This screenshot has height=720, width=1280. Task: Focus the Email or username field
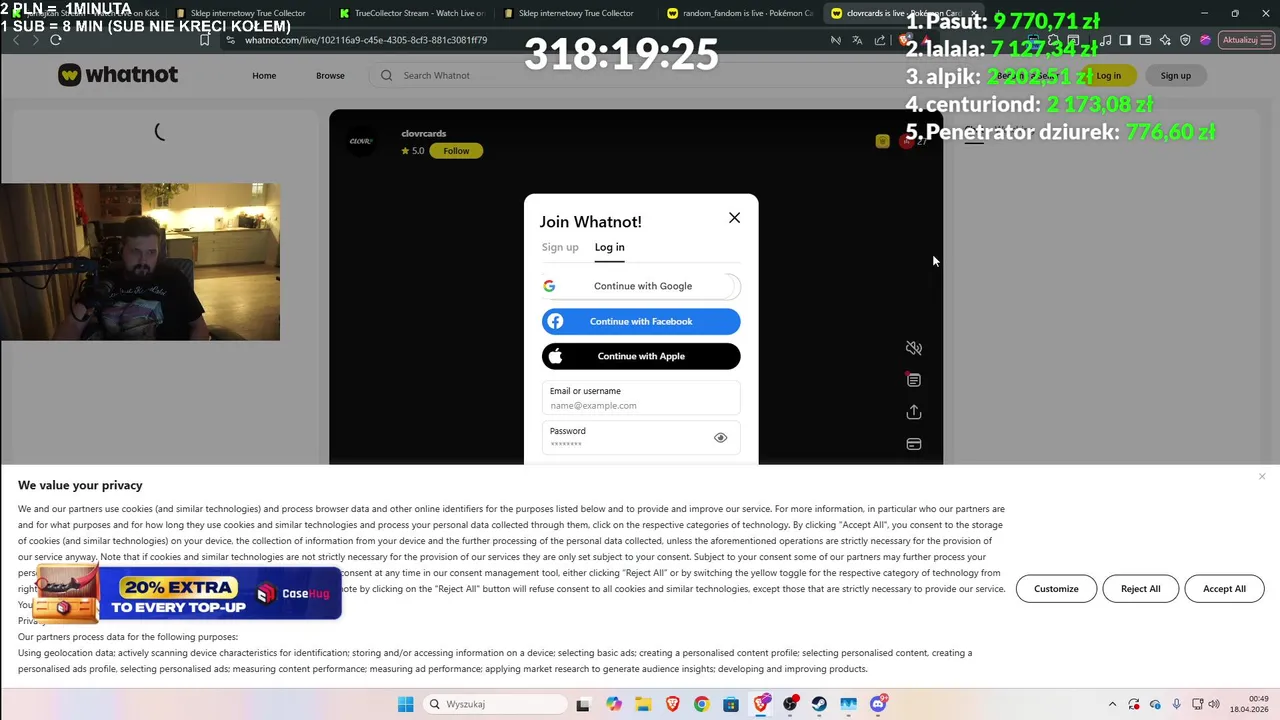(x=641, y=398)
